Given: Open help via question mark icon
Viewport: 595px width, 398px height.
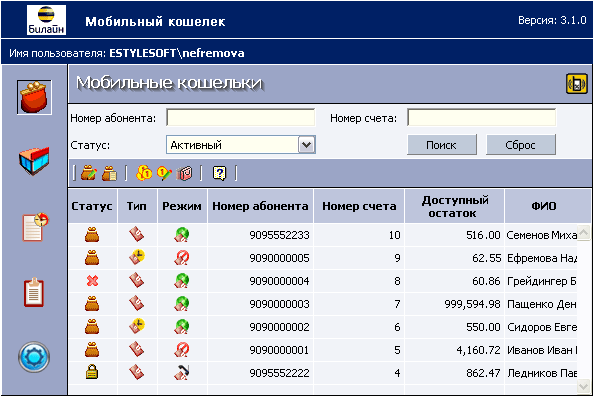Looking at the screenshot, I should (220, 173).
